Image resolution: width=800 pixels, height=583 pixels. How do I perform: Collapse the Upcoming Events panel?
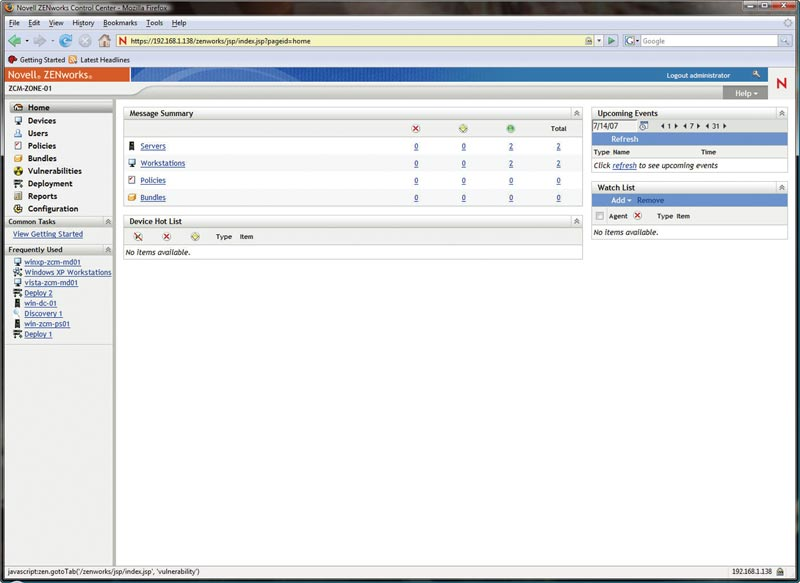coord(782,113)
